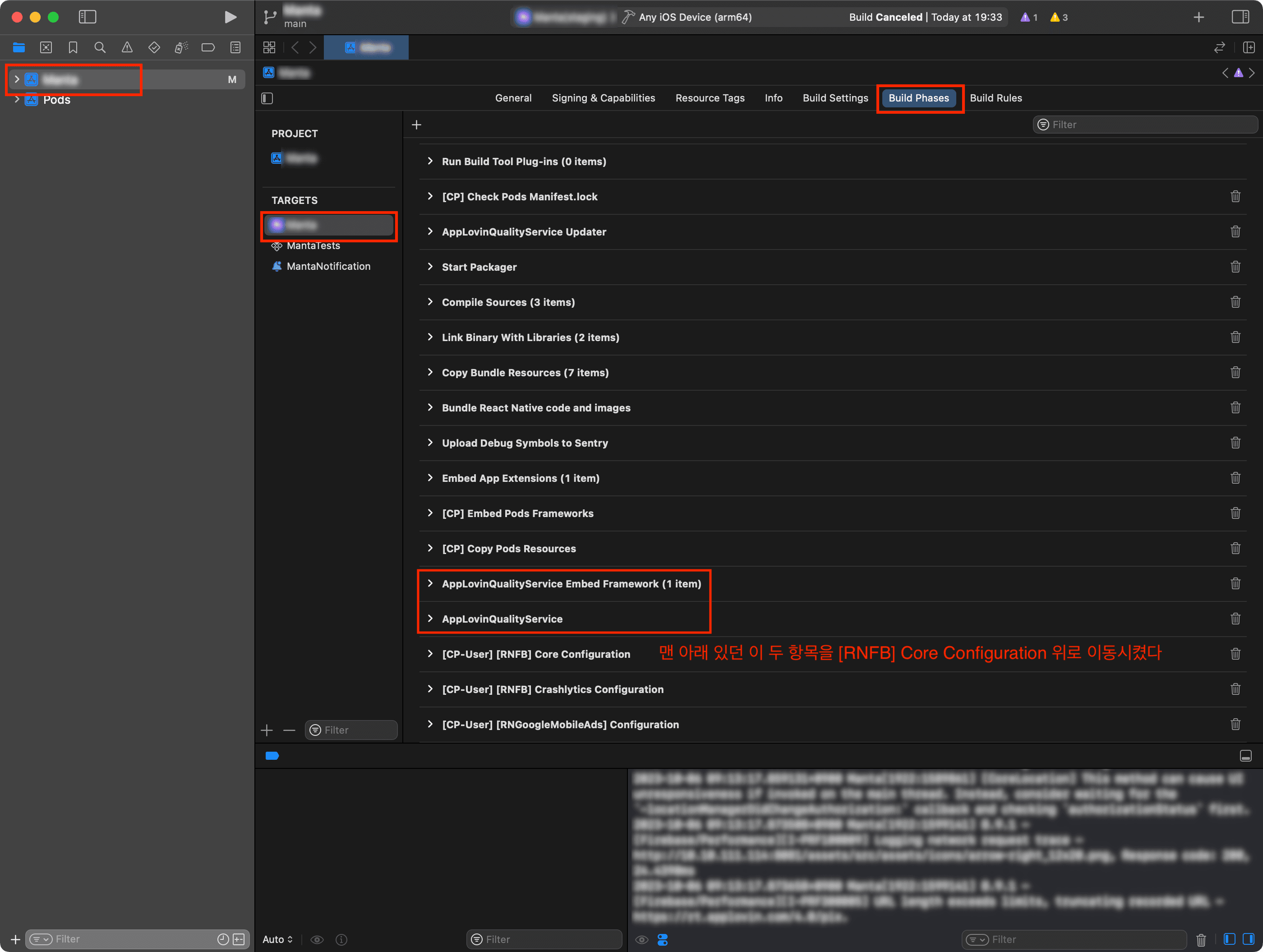Add an editor on the right
This screenshot has width=1263, height=952.
point(1249,47)
